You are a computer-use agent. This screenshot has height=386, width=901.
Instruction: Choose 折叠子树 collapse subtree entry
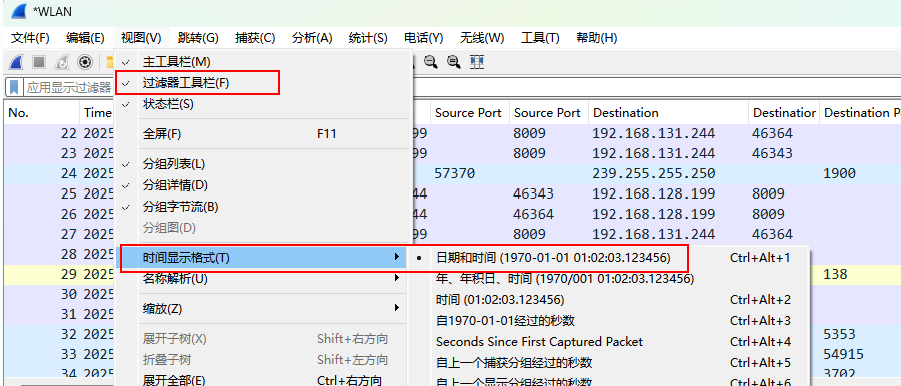pos(264,360)
